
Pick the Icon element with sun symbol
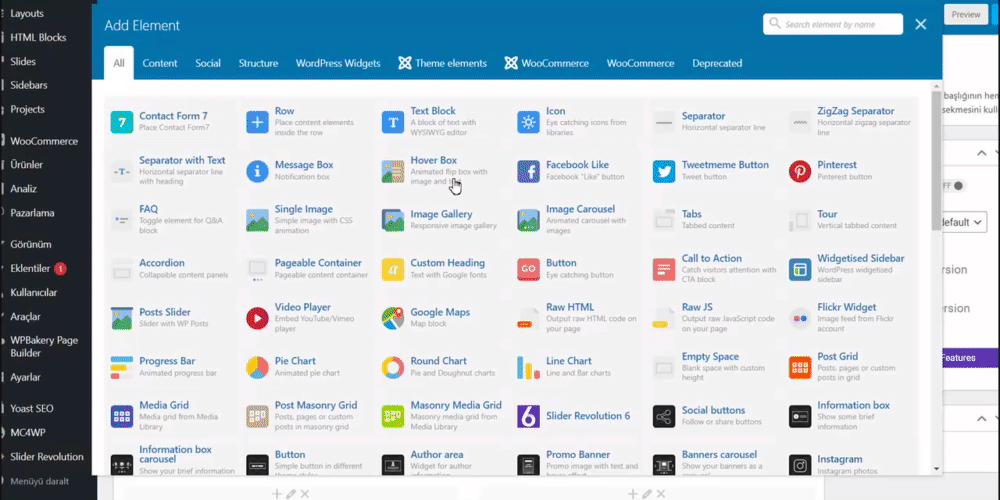click(x=529, y=122)
